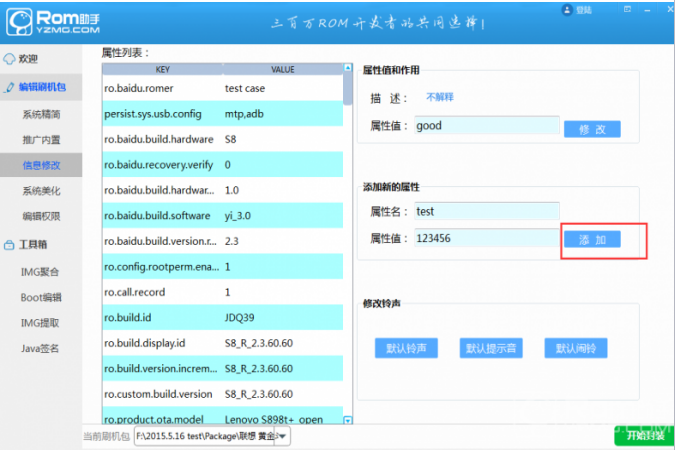Click the 默认提示音 button
Screen dimensions: 675x450
pyautogui.click(x=491, y=348)
